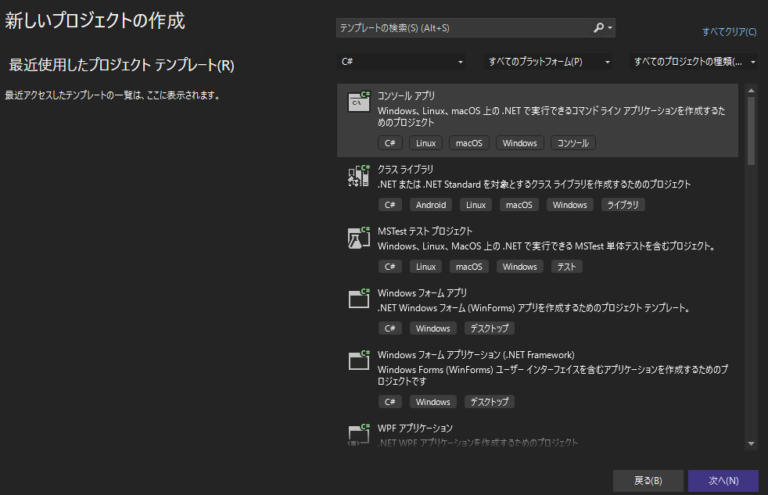Click the Windows Forms App template icon
This screenshot has height=495, width=768.
coord(358,300)
